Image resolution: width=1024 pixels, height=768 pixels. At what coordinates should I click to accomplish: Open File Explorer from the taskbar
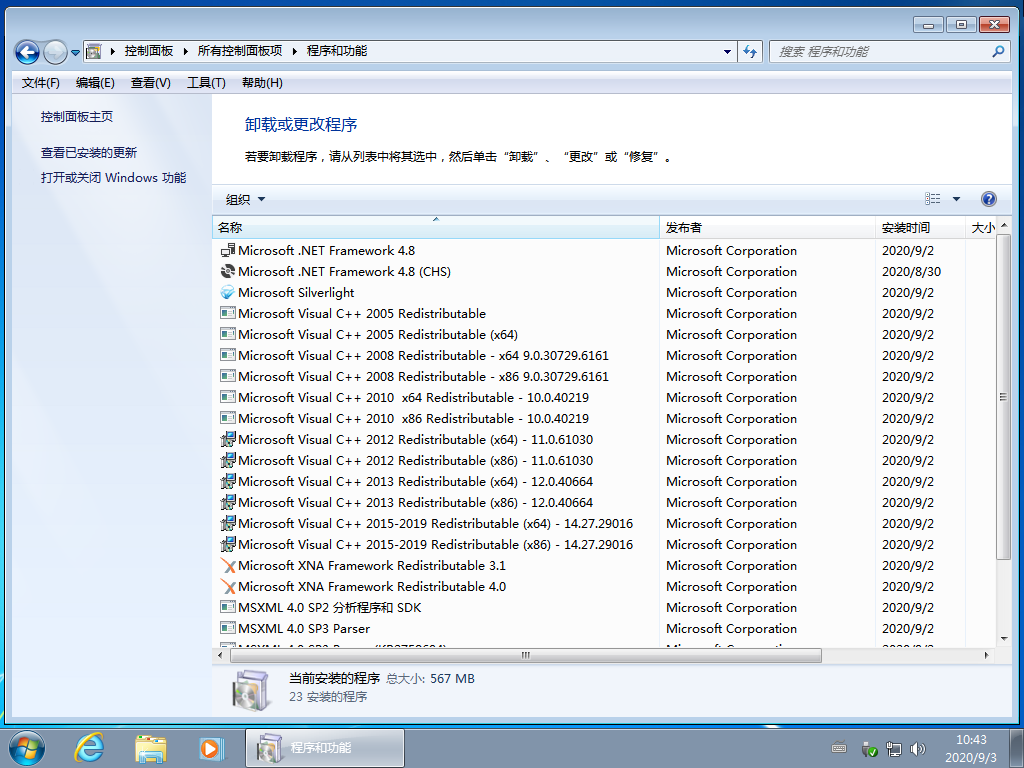click(x=151, y=747)
